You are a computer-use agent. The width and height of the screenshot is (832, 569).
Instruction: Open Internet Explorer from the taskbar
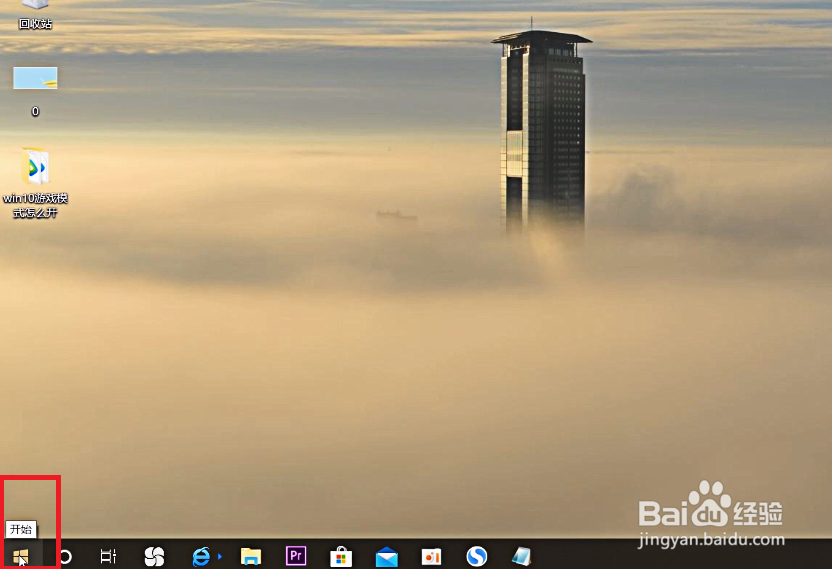201,556
